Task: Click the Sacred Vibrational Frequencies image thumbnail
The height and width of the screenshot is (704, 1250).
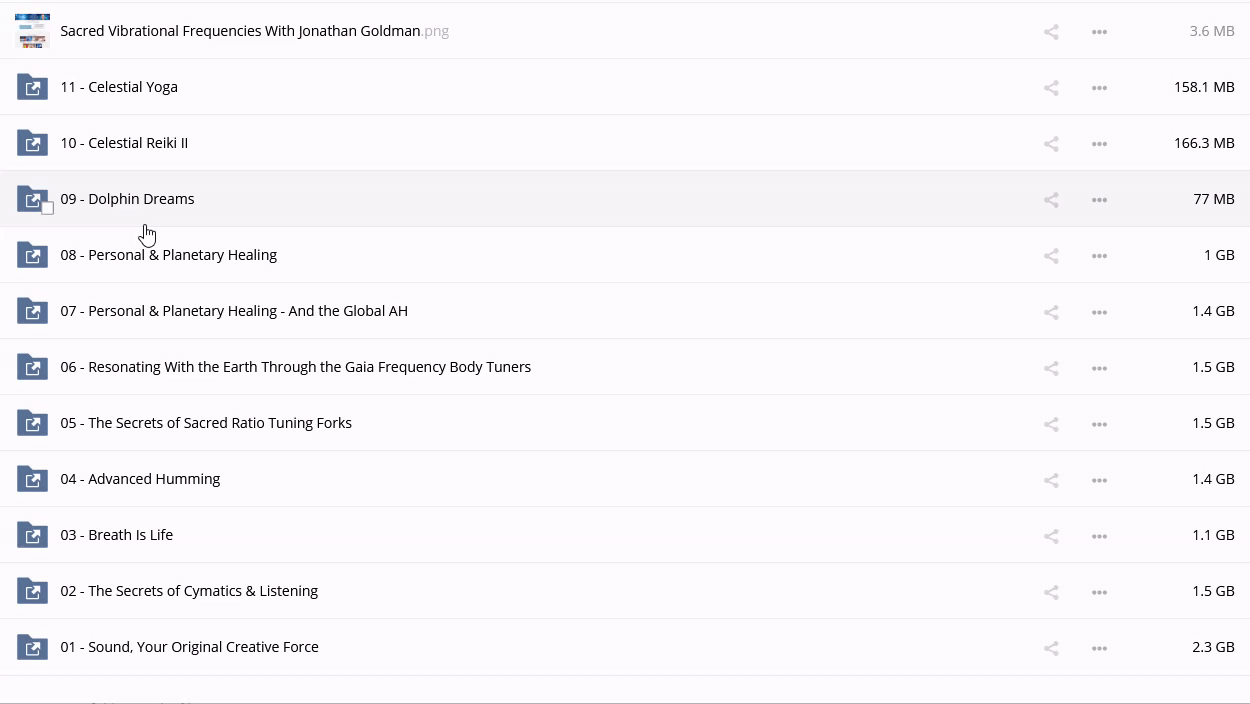Action: click(x=32, y=31)
